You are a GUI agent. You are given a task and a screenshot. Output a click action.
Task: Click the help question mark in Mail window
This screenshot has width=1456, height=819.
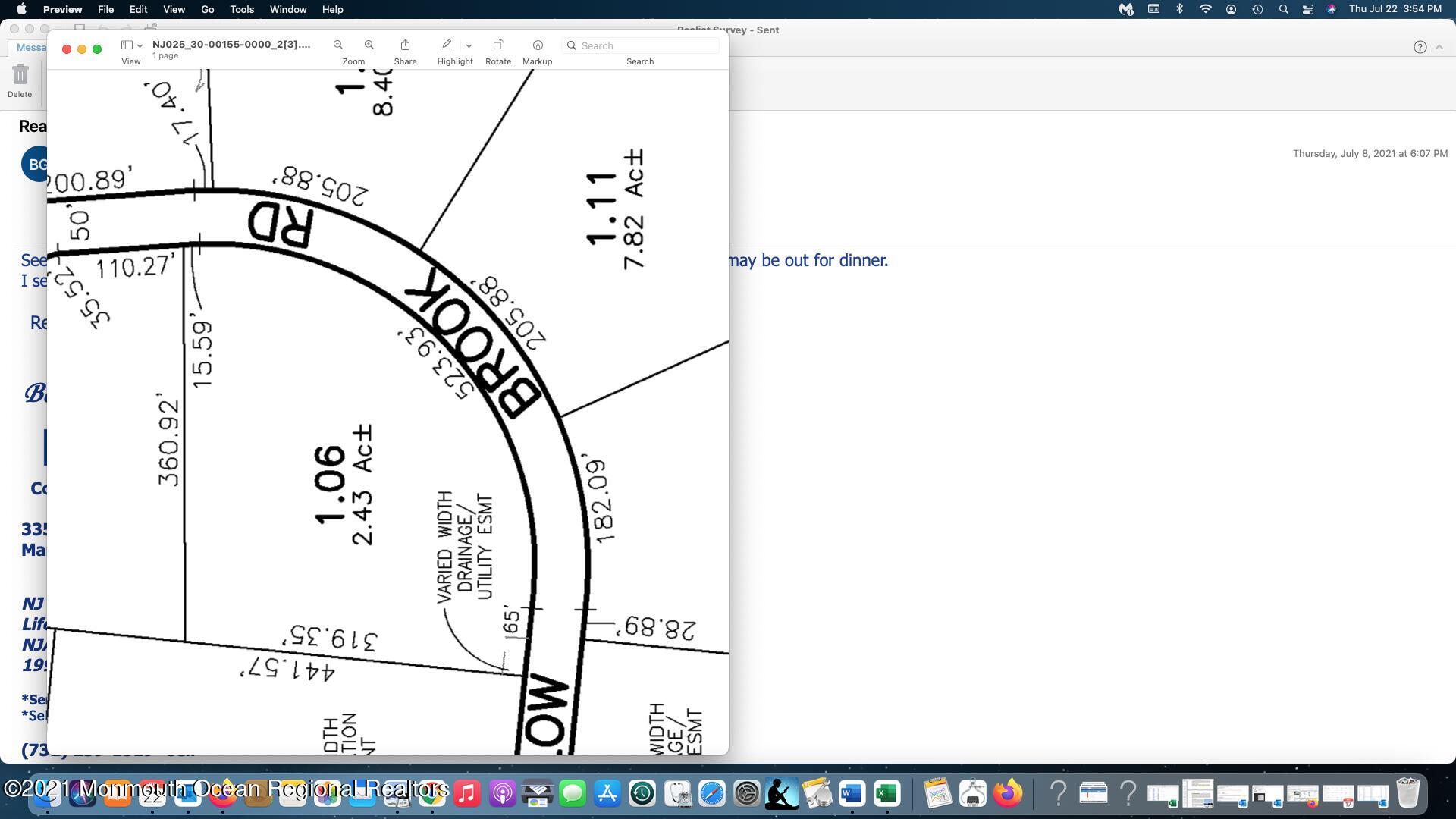1420,47
